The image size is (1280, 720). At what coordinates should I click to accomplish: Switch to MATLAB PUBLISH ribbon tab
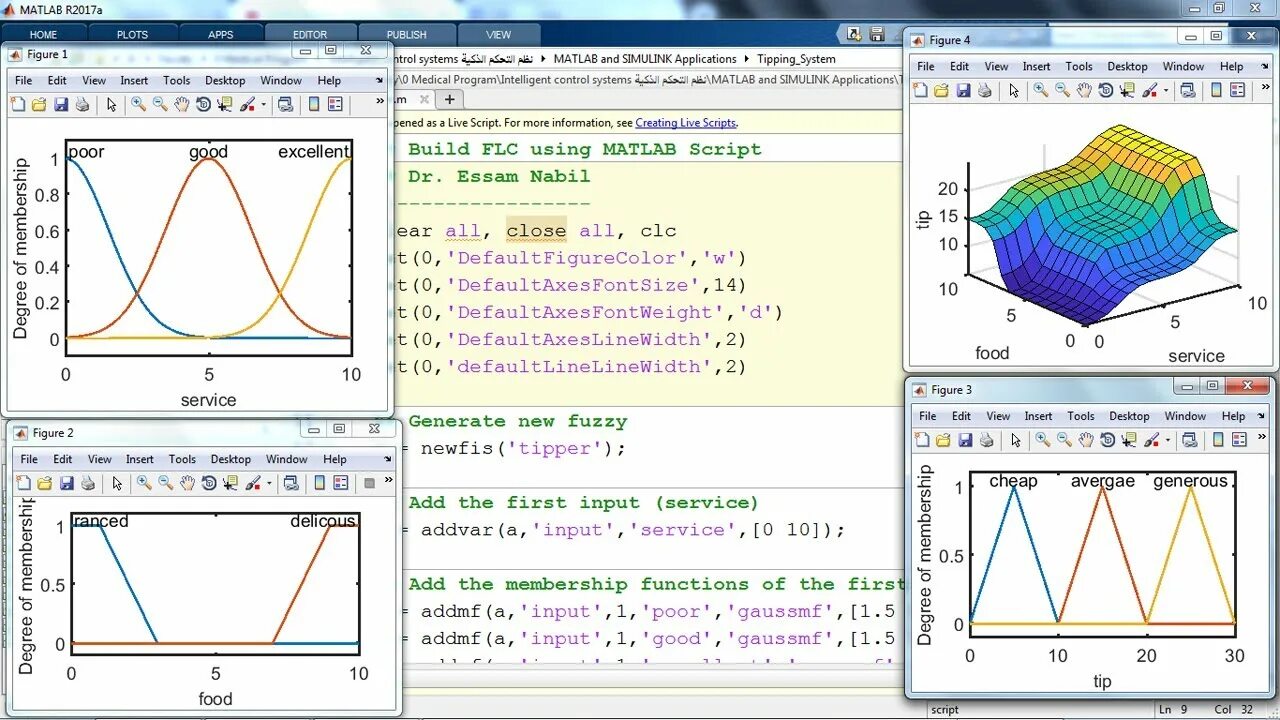[406, 34]
